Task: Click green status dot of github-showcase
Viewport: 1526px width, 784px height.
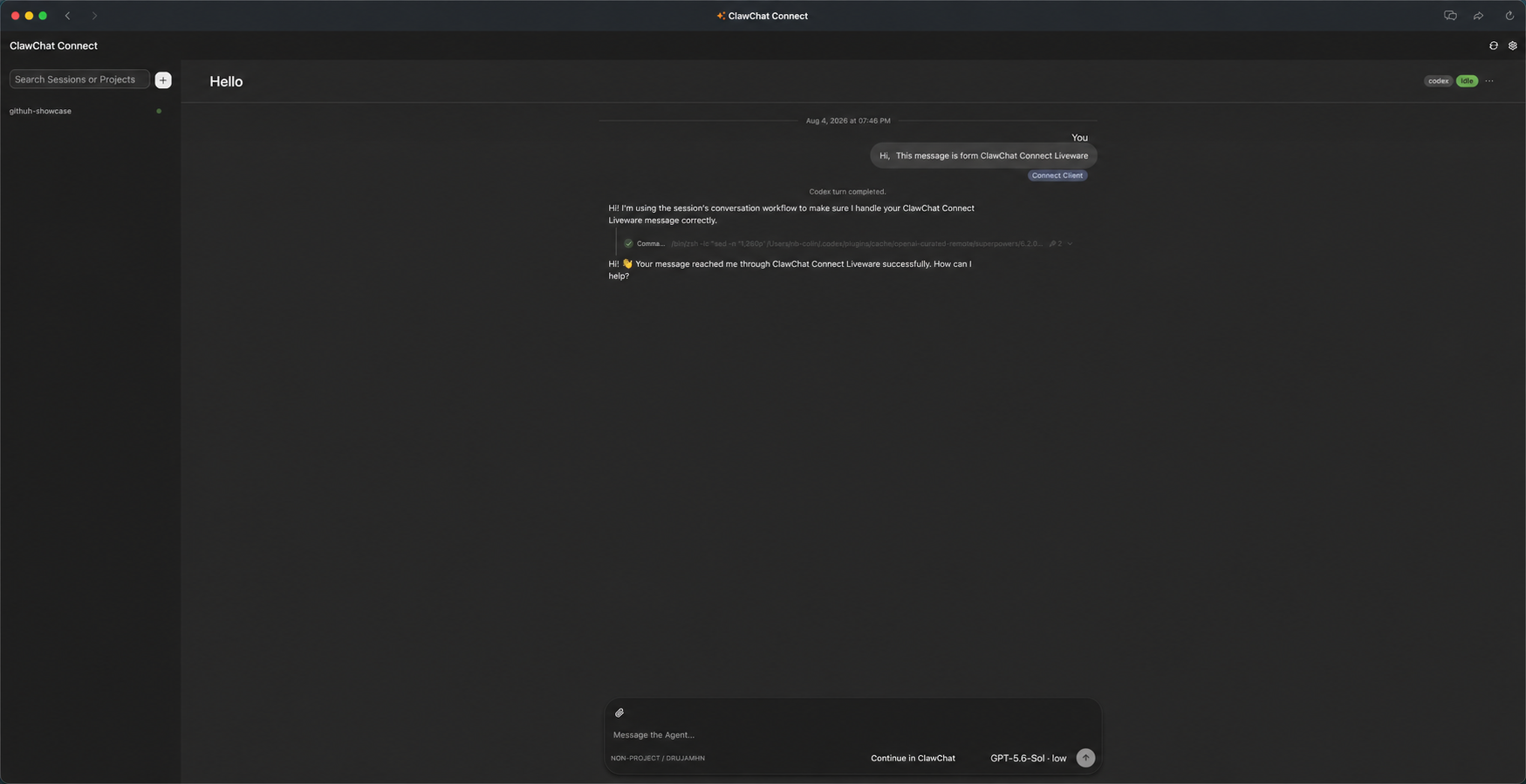Action: [159, 111]
